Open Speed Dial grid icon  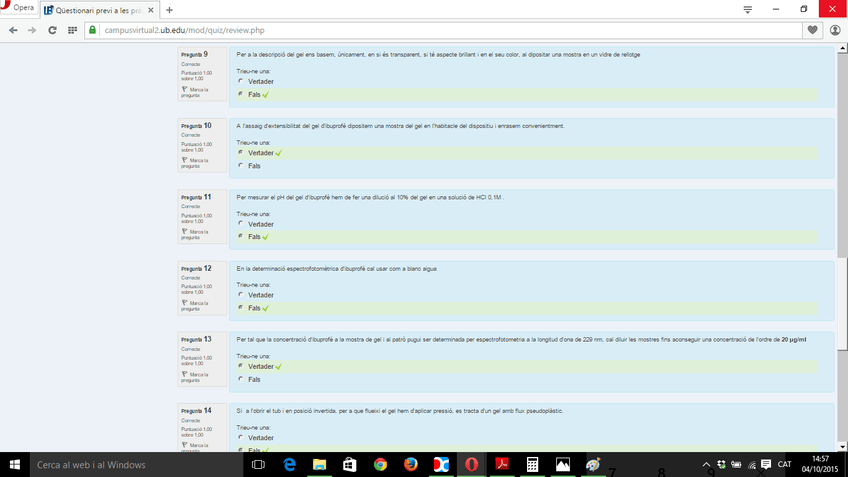72,30
